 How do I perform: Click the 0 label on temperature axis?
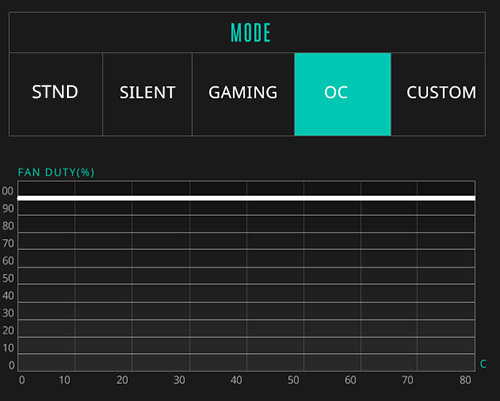click(22, 380)
